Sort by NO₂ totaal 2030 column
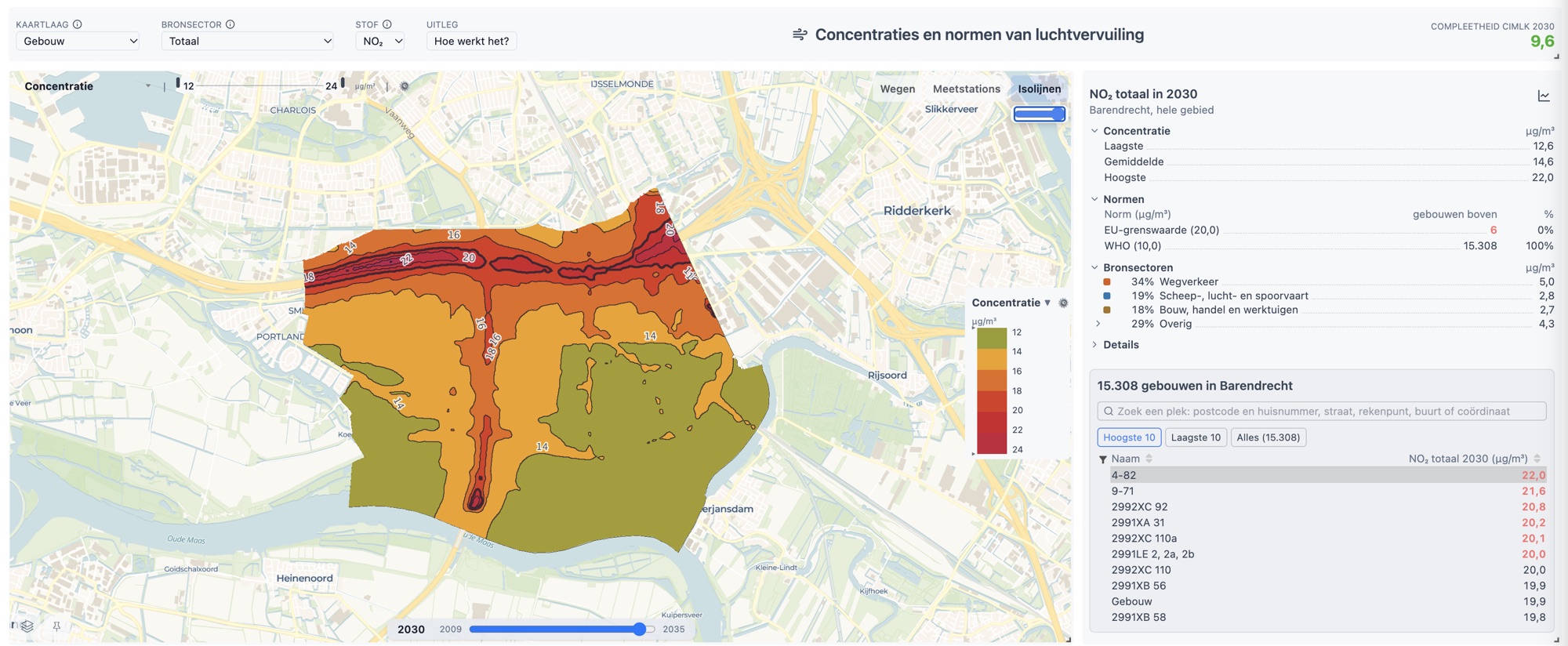The width and height of the screenshot is (1568, 646). coord(1537,459)
